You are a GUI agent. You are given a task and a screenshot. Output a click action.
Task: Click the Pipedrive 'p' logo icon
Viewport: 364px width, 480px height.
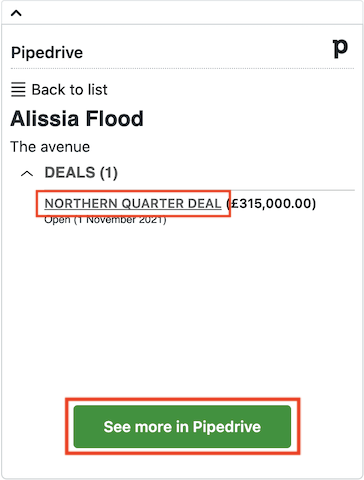tap(340, 49)
